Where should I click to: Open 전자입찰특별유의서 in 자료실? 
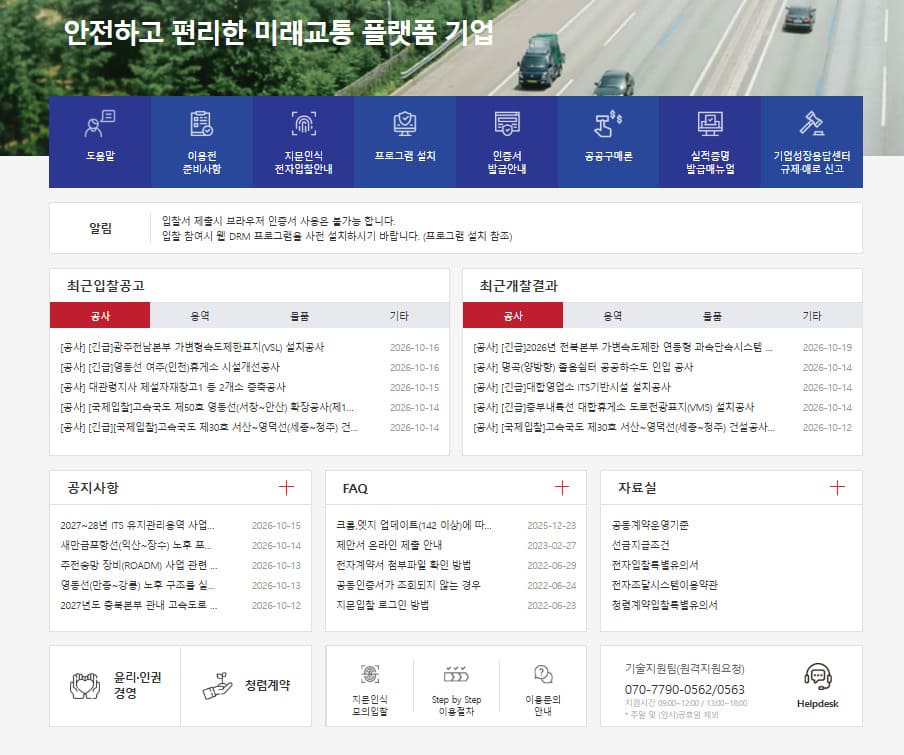pos(654,565)
